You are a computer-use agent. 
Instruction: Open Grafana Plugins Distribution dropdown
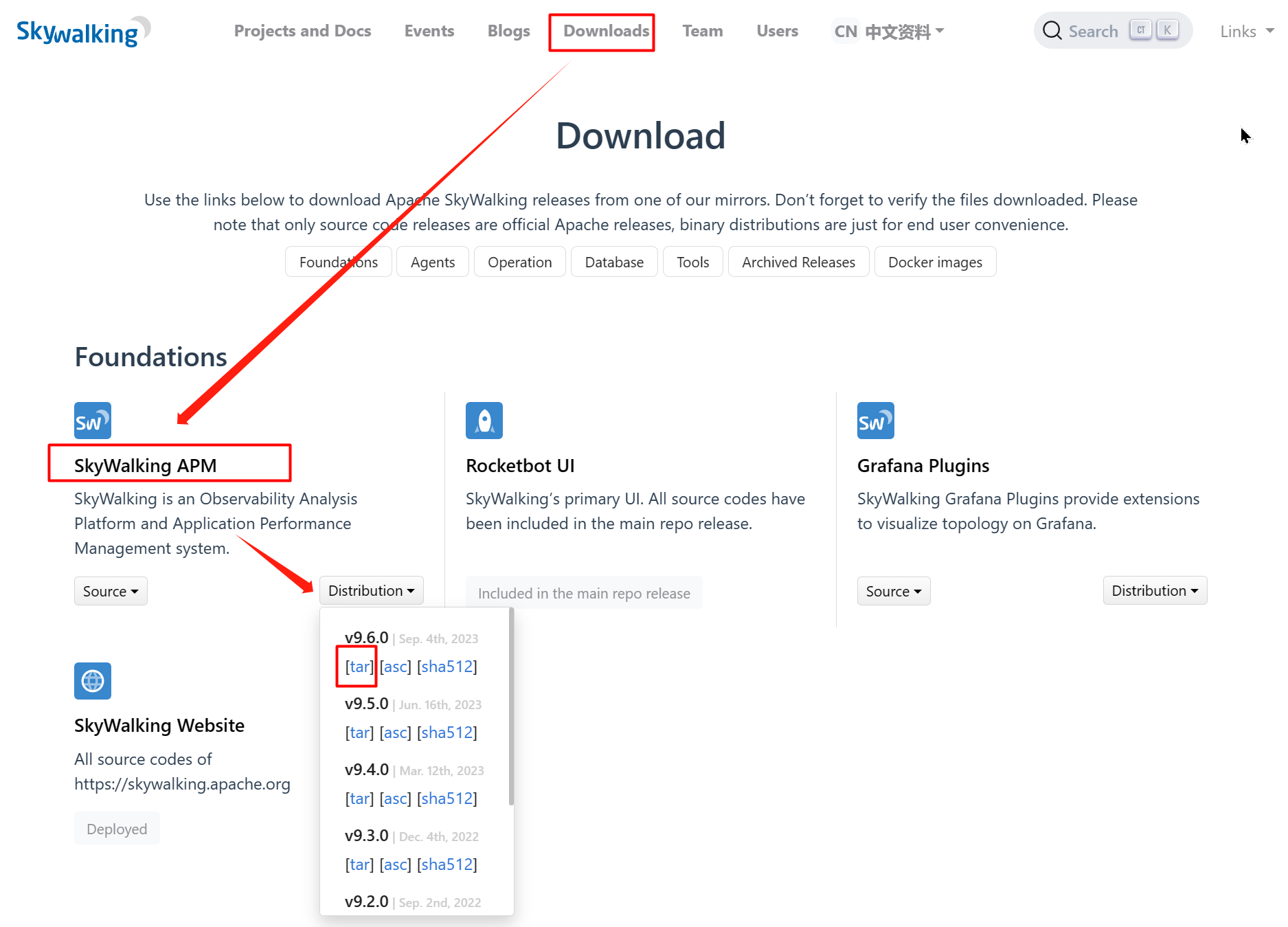(x=1155, y=590)
